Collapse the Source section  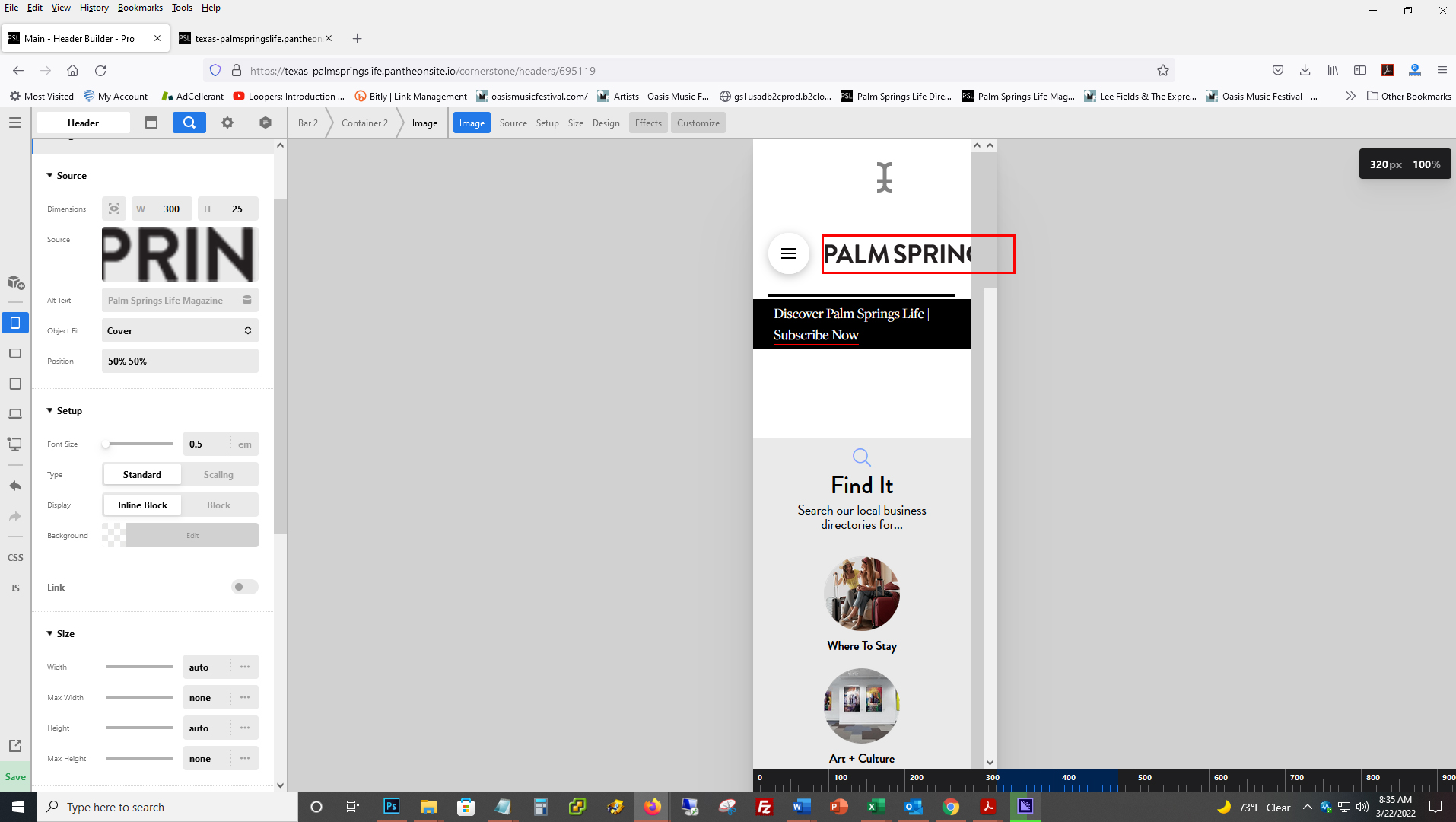66,175
